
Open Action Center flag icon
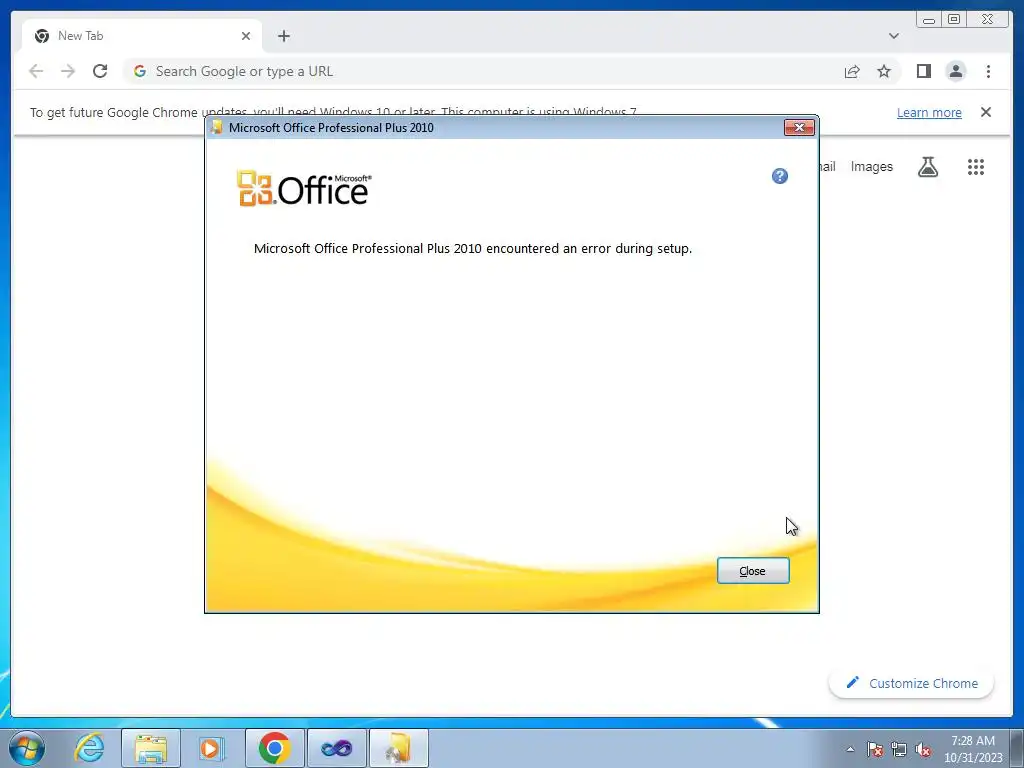(x=875, y=749)
